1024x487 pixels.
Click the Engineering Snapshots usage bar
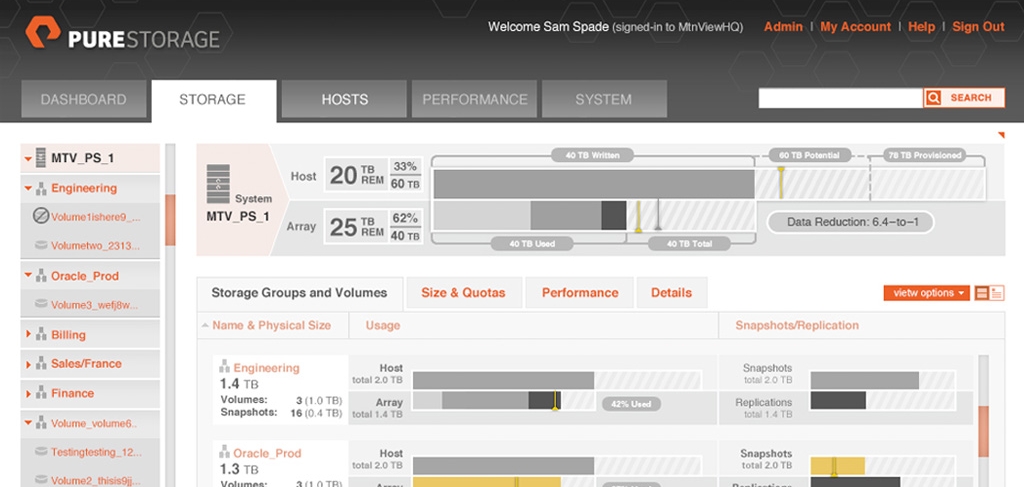[882, 381]
